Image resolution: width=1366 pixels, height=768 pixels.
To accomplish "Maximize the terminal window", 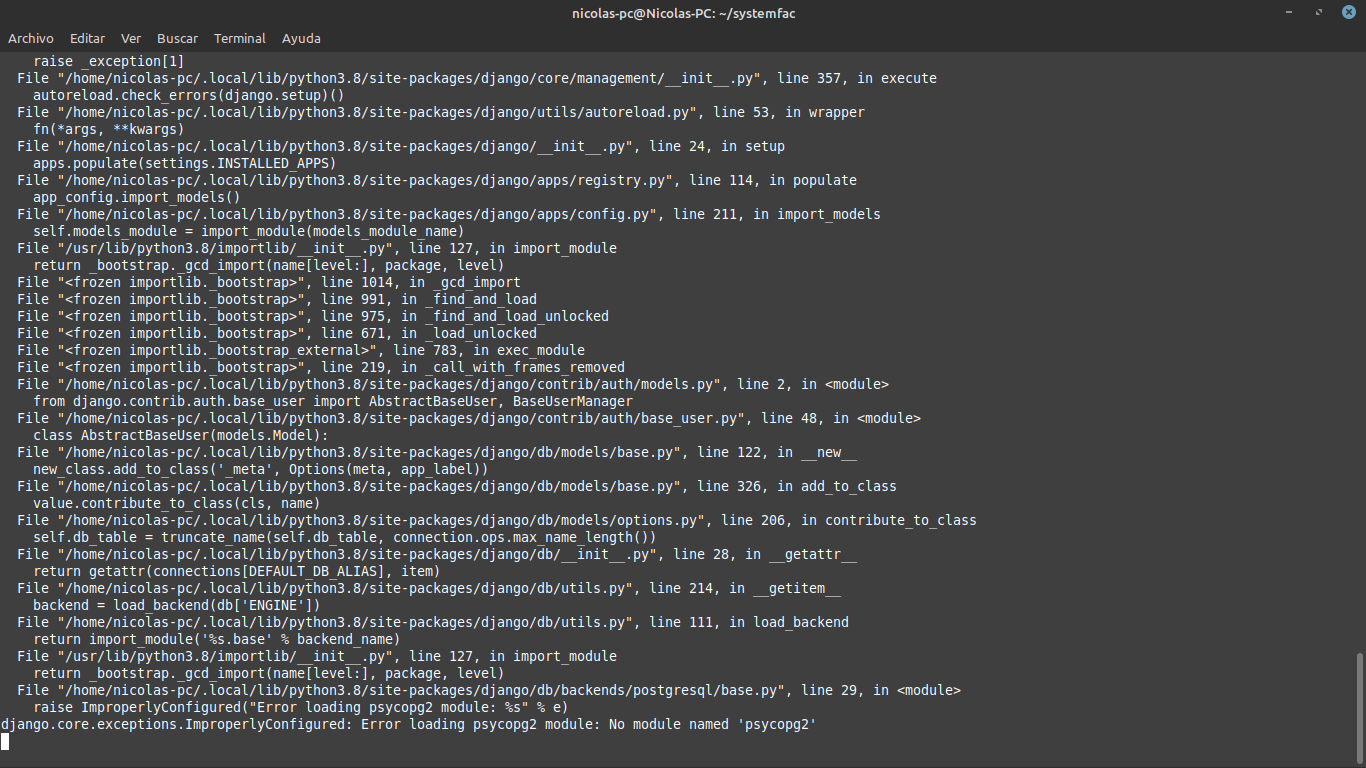I will point(1319,13).
